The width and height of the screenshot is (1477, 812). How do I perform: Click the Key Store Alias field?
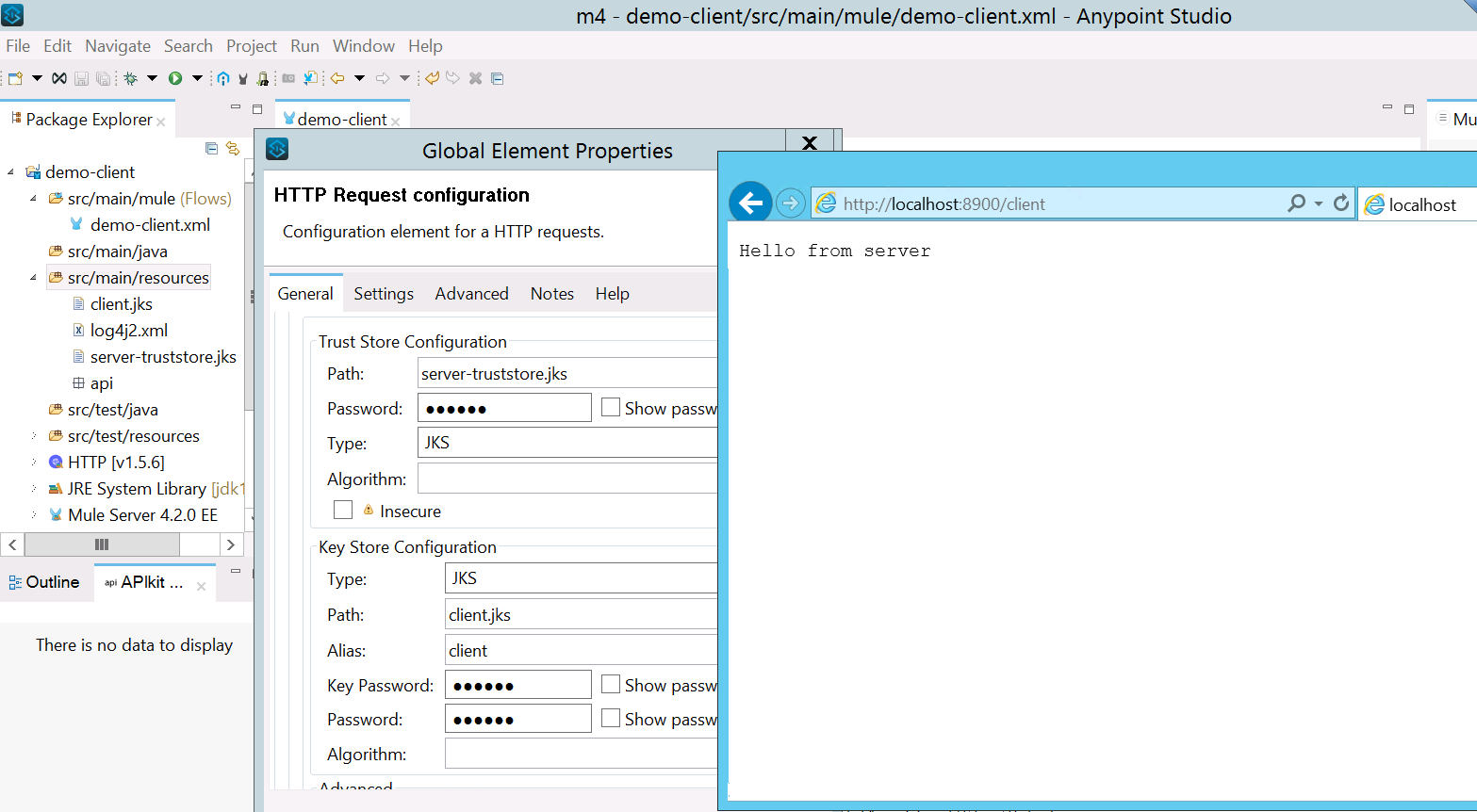[x=581, y=650]
